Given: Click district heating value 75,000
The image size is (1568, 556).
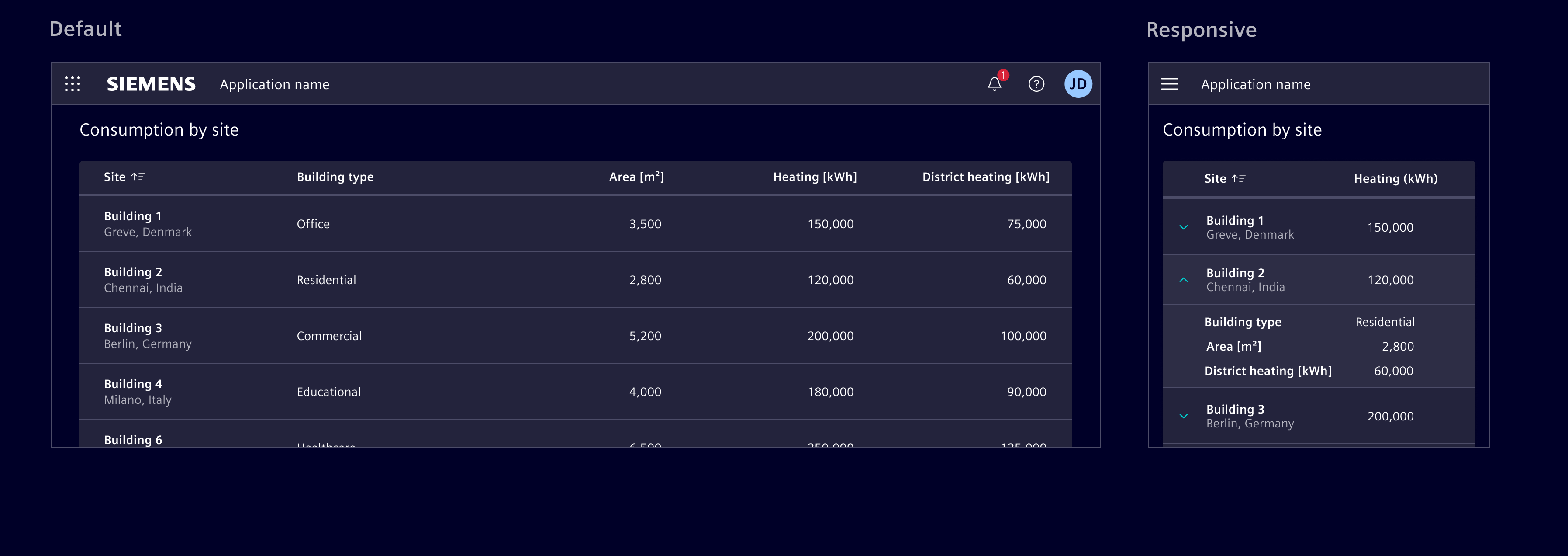Looking at the screenshot, I should (1026, 224).
